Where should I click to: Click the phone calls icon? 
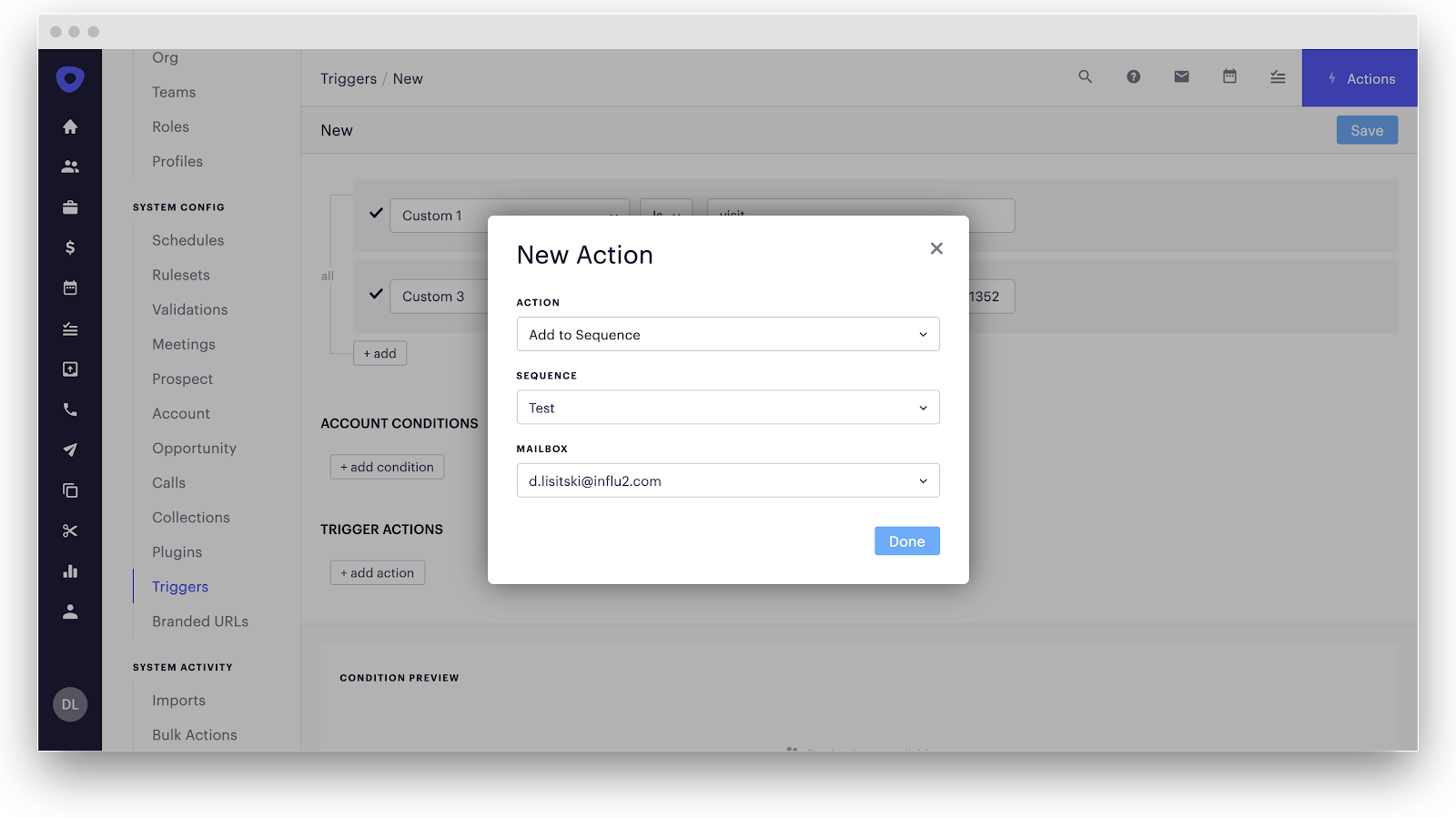coord(70,409)
